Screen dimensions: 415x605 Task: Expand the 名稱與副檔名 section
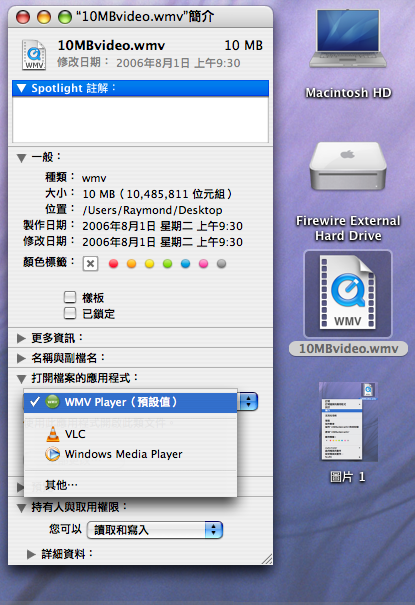click(x=21, y=358)
